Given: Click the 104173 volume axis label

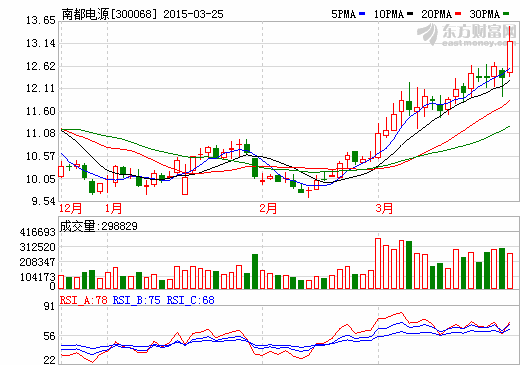Looking at the screenshot, I should (x=38, y=277).
